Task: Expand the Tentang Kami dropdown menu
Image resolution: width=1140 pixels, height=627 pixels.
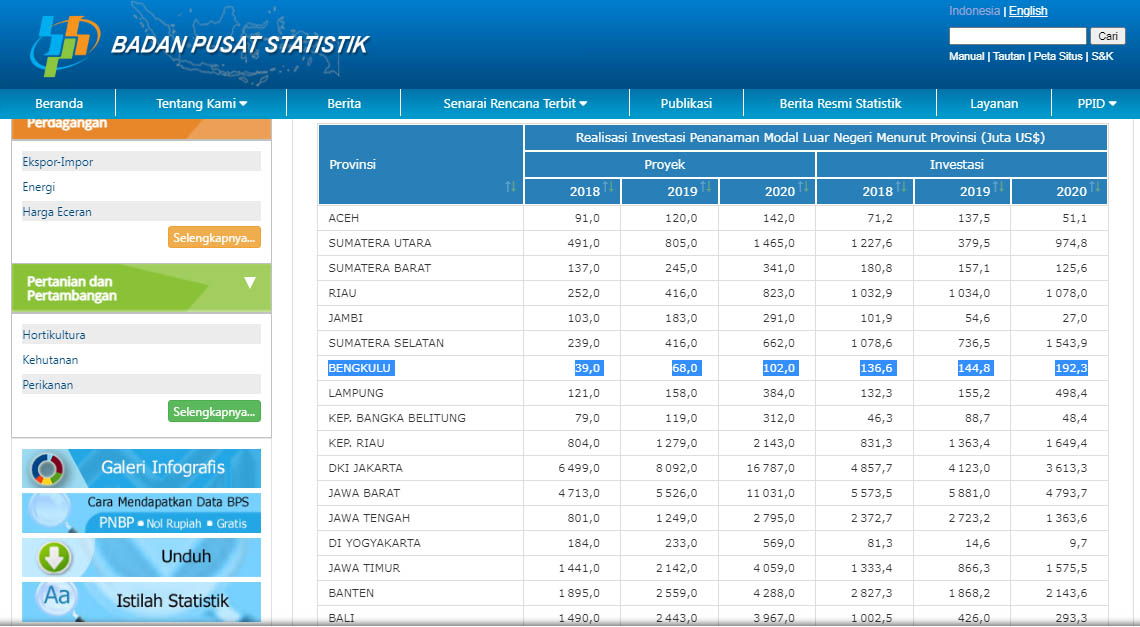Action: (x=201, y=103)
